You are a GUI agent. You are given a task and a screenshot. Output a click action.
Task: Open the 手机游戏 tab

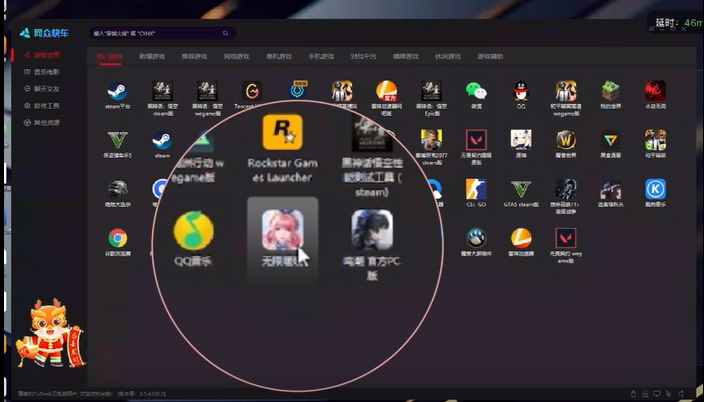[x=321, y=57]
